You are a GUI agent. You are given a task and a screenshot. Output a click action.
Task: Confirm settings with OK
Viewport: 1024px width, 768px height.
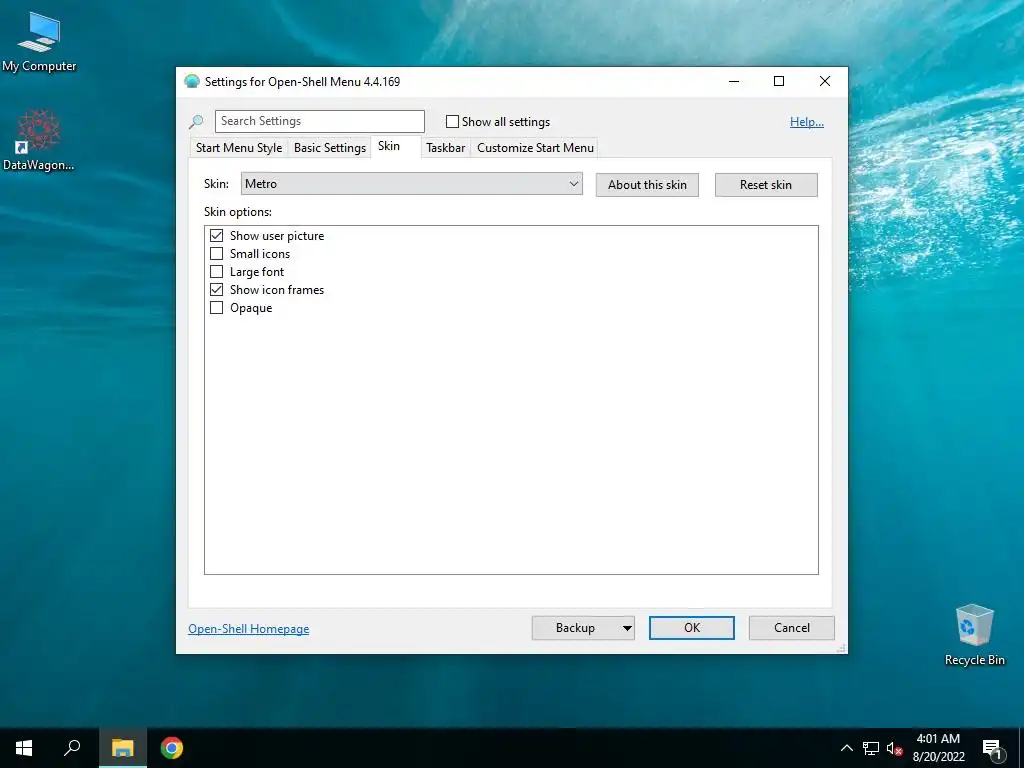tap(692, 628)
